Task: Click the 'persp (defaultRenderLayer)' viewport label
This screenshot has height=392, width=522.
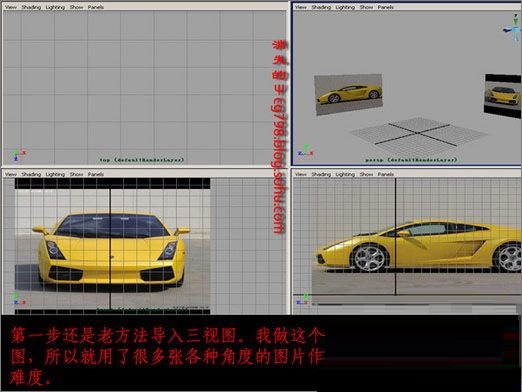Action: 411,160
